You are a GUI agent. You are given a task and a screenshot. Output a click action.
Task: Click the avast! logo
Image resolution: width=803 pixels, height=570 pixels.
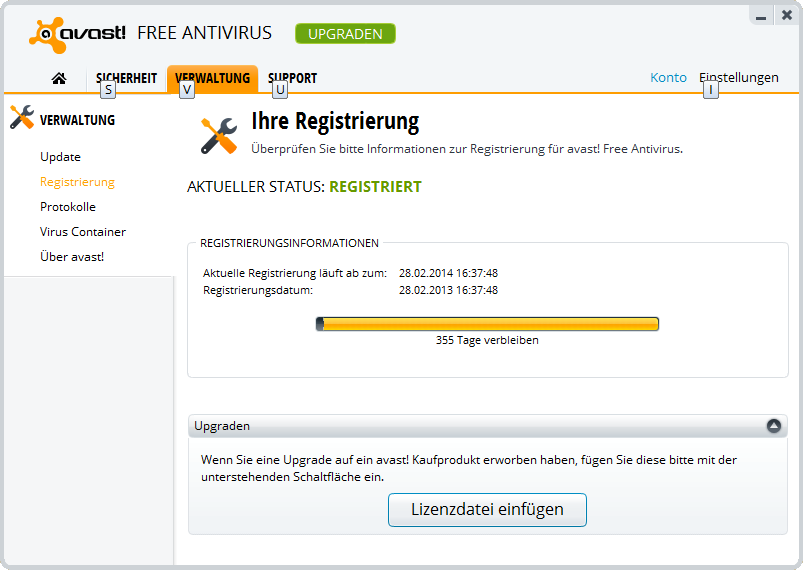pyautogui.click(x=77, y=35)
